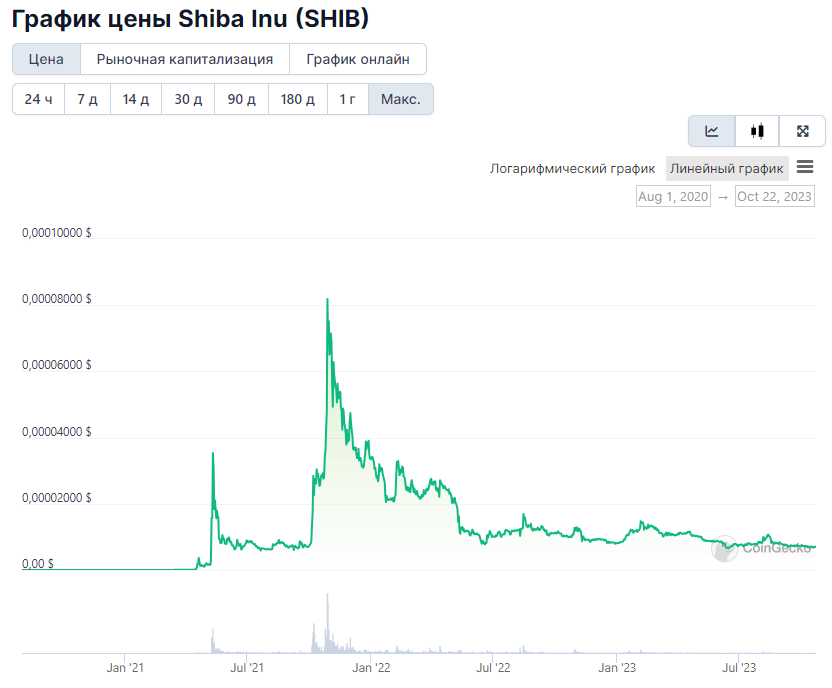832x688 pixels.
Task: Open fullscreen chart with the expand icon
Action: tap(802, 131)
